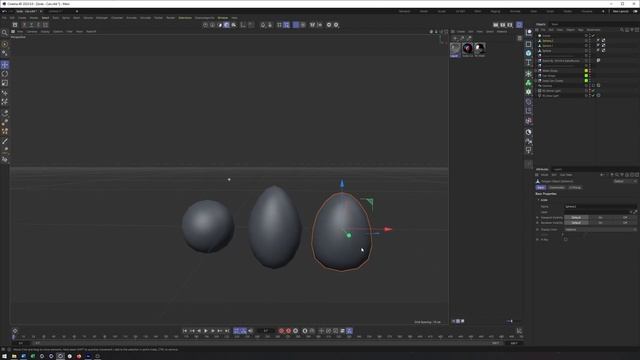Screen dimensions: 640x360
Task: Set Renderer Visibility to Off
Action: [624, 223]
